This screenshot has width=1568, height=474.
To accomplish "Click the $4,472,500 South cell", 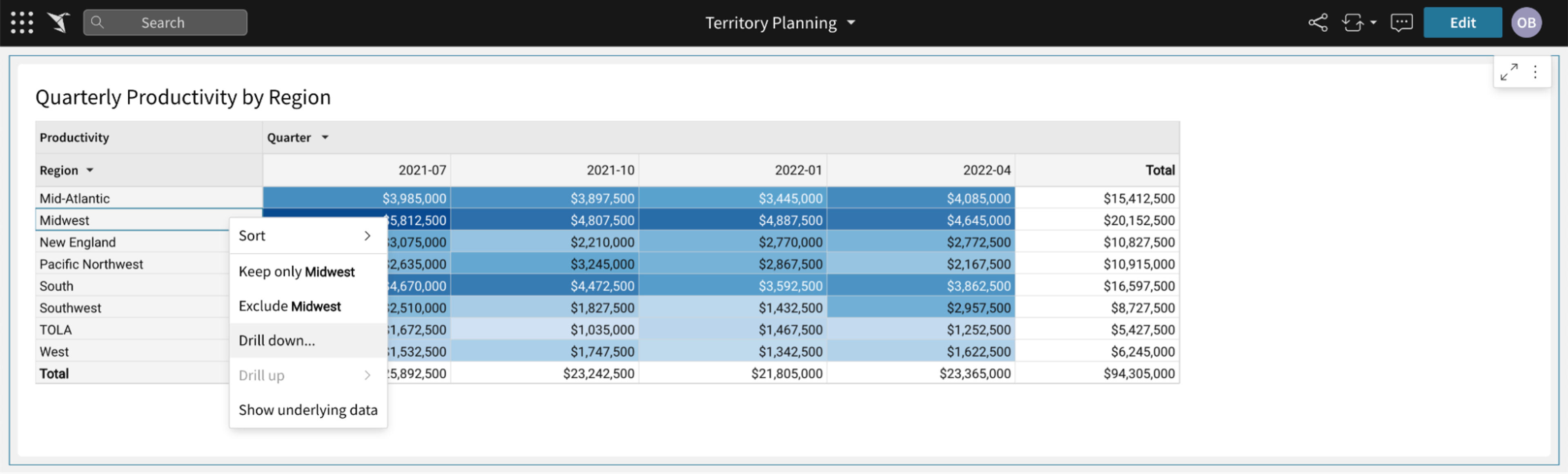I will pos(545,286).
